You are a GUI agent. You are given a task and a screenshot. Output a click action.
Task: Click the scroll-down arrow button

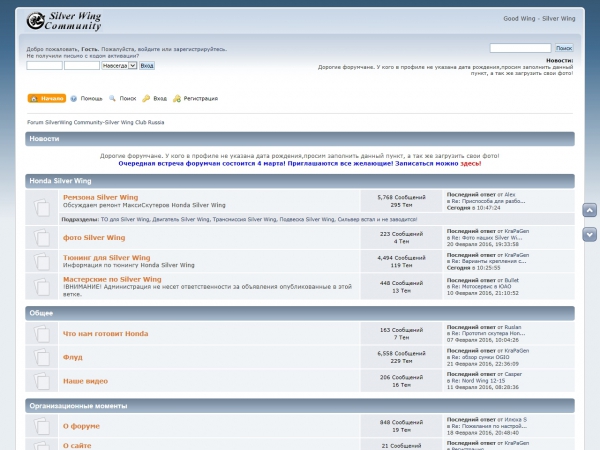coord(590,234)
